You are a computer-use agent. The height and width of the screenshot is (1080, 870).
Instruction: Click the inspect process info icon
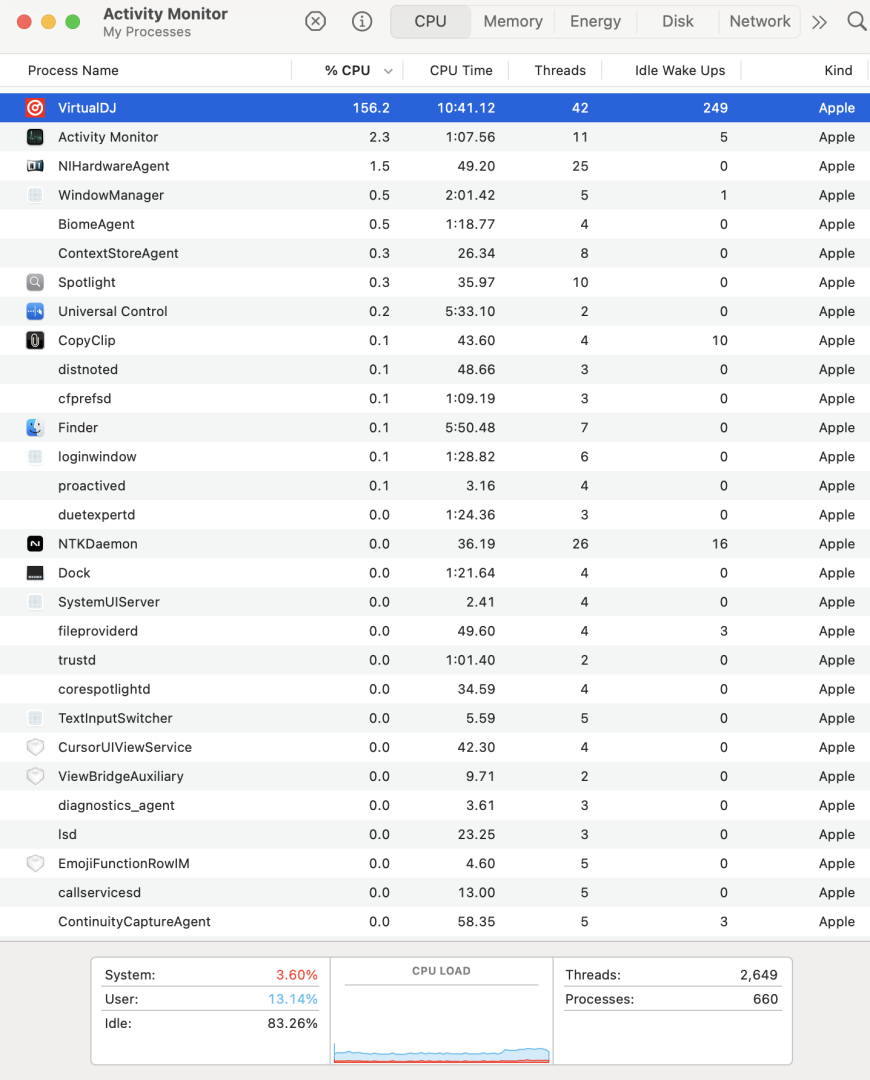click(362, 21)
